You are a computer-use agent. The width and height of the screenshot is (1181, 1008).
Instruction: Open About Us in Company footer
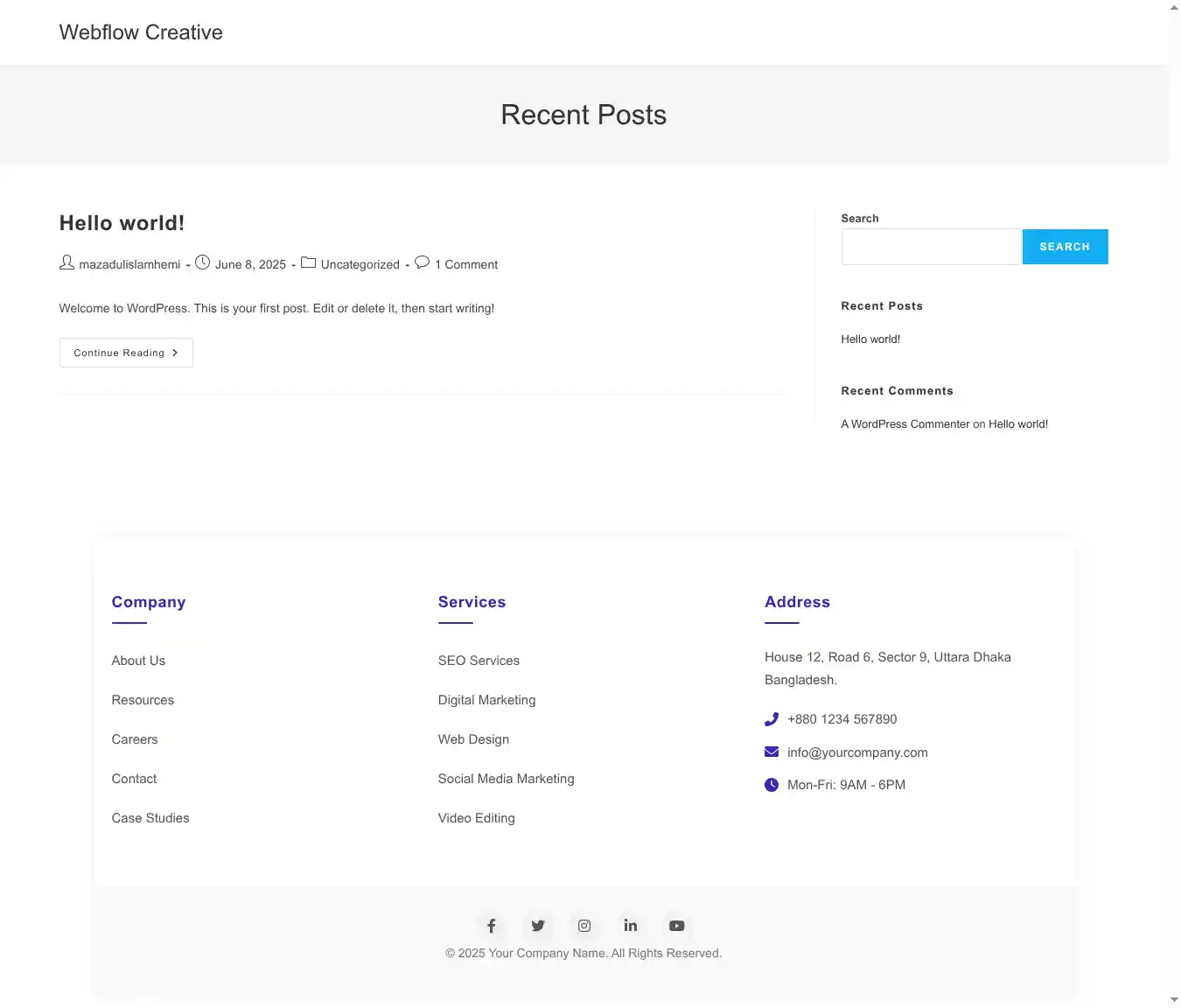click(138, 661)
